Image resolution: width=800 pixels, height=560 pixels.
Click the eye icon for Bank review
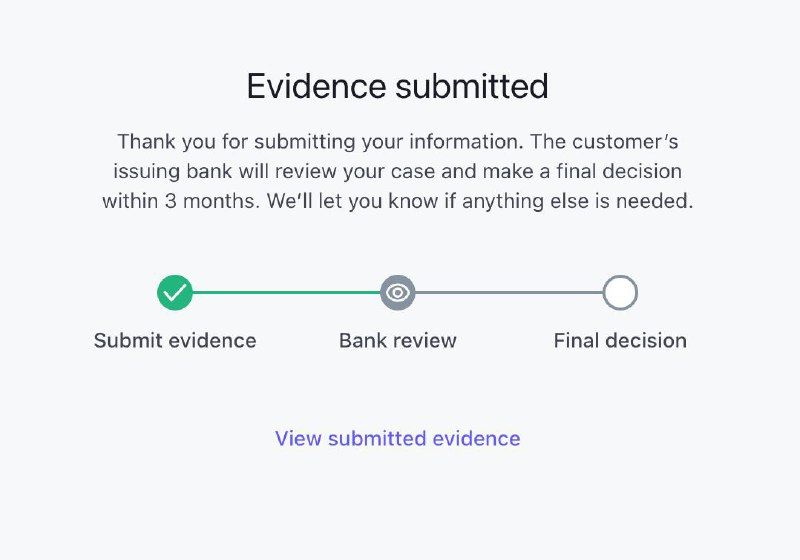pos(397,293)
